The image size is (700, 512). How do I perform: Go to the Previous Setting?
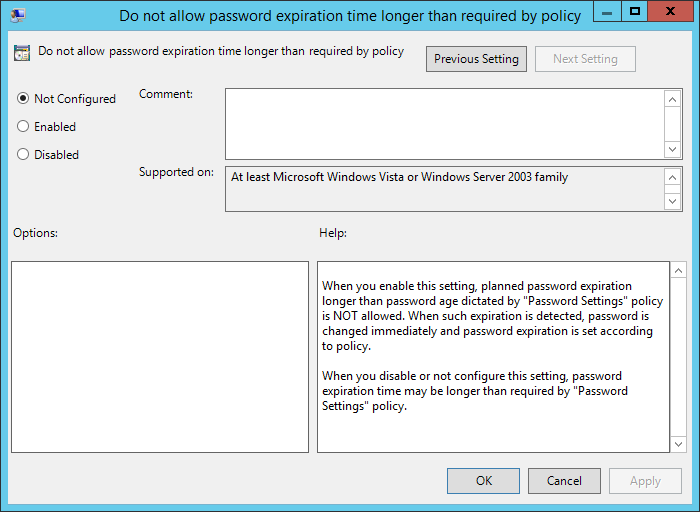[476, 59]
